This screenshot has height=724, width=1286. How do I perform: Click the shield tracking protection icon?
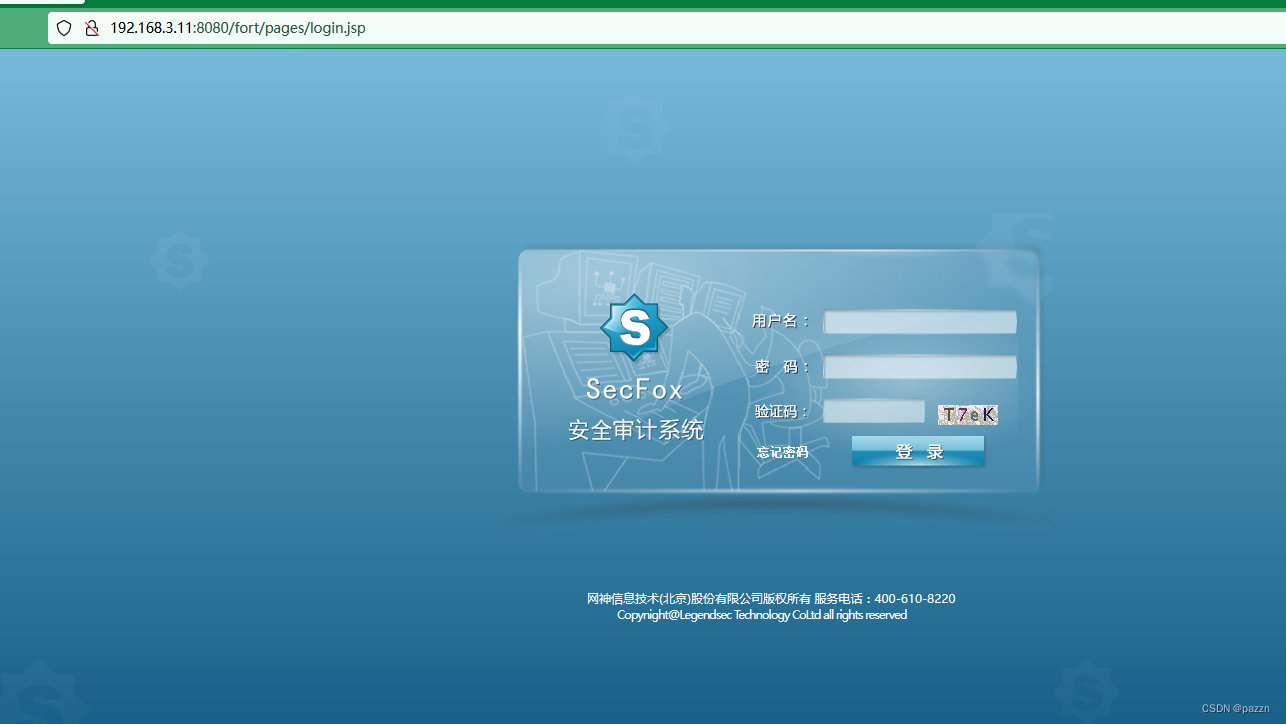pyautogui.click(x=64, y=28)
